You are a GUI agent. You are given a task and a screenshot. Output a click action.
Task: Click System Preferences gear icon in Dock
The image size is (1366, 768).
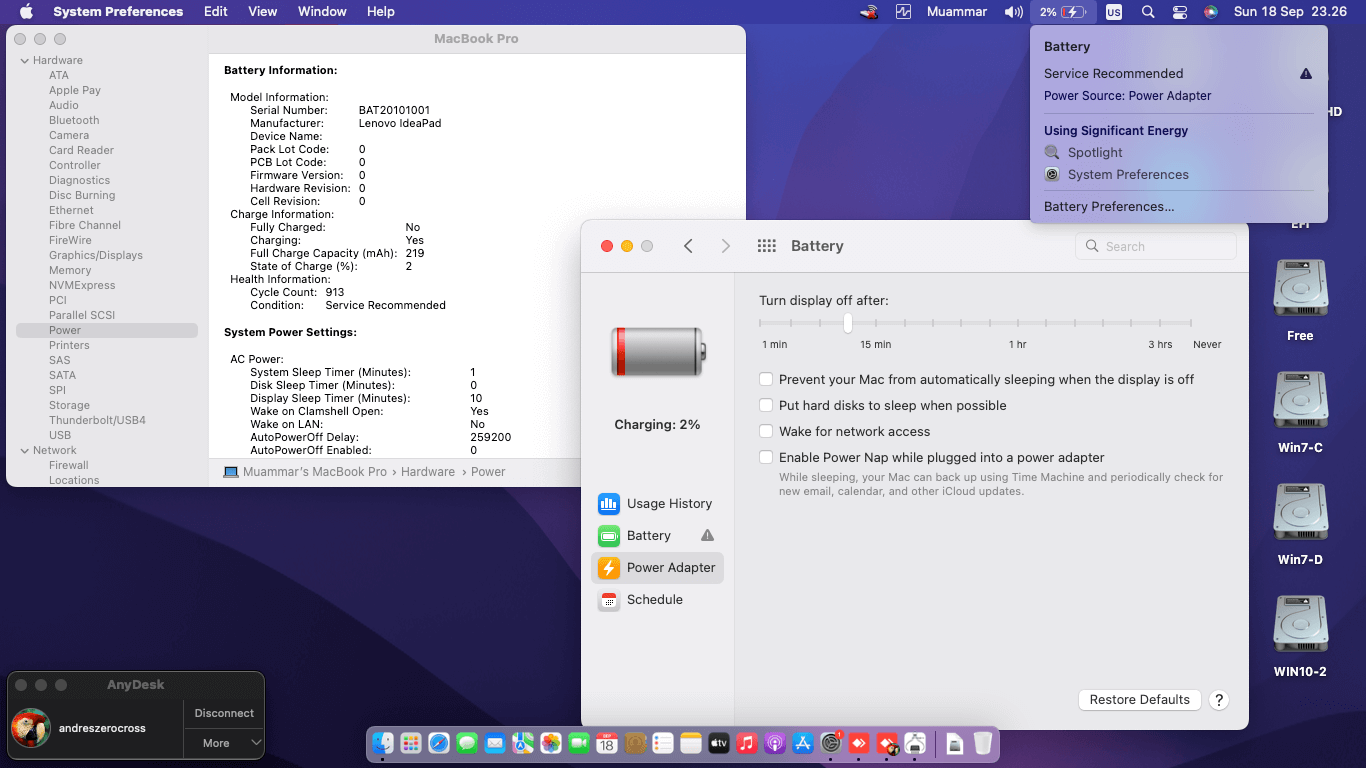pyautogui.click(x=831, y=743)
